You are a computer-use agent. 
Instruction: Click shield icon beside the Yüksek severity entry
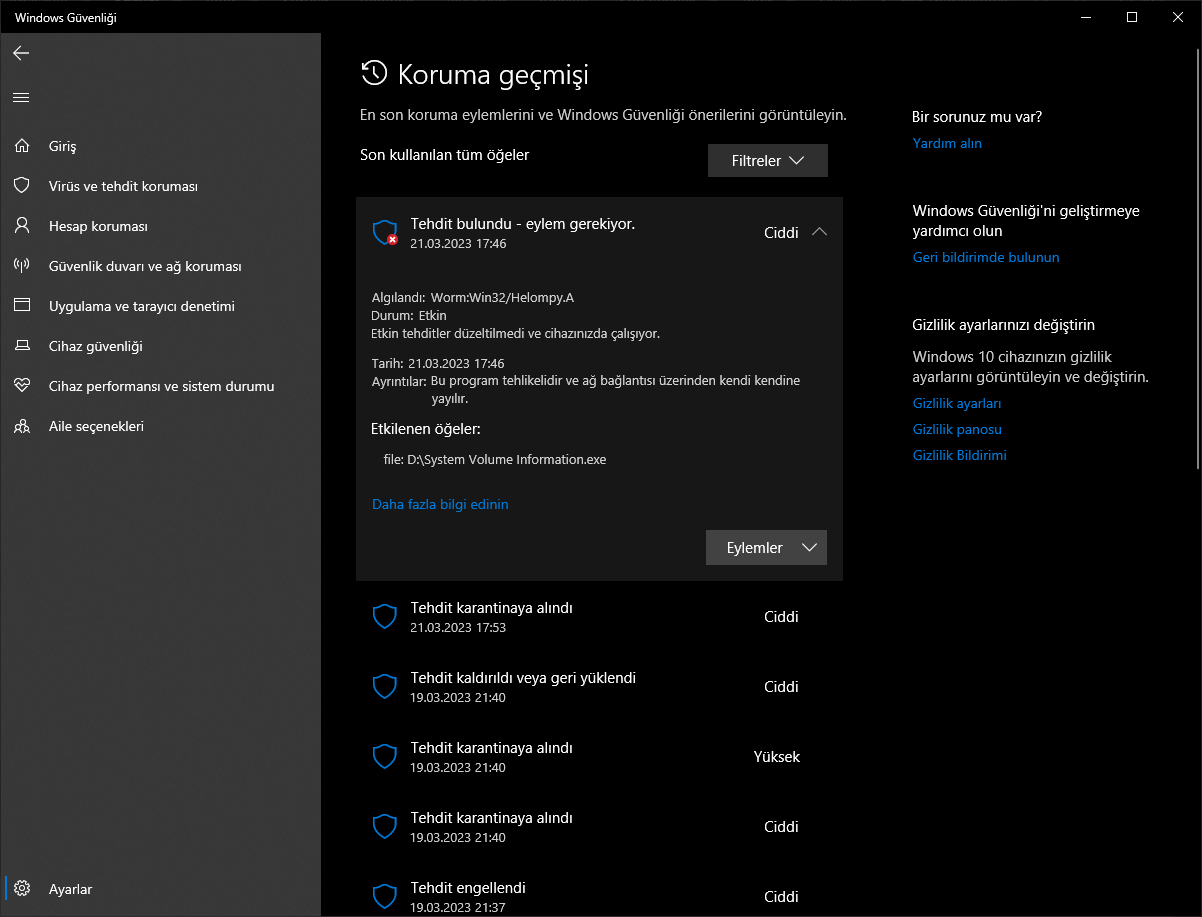(x=385, y=757)
